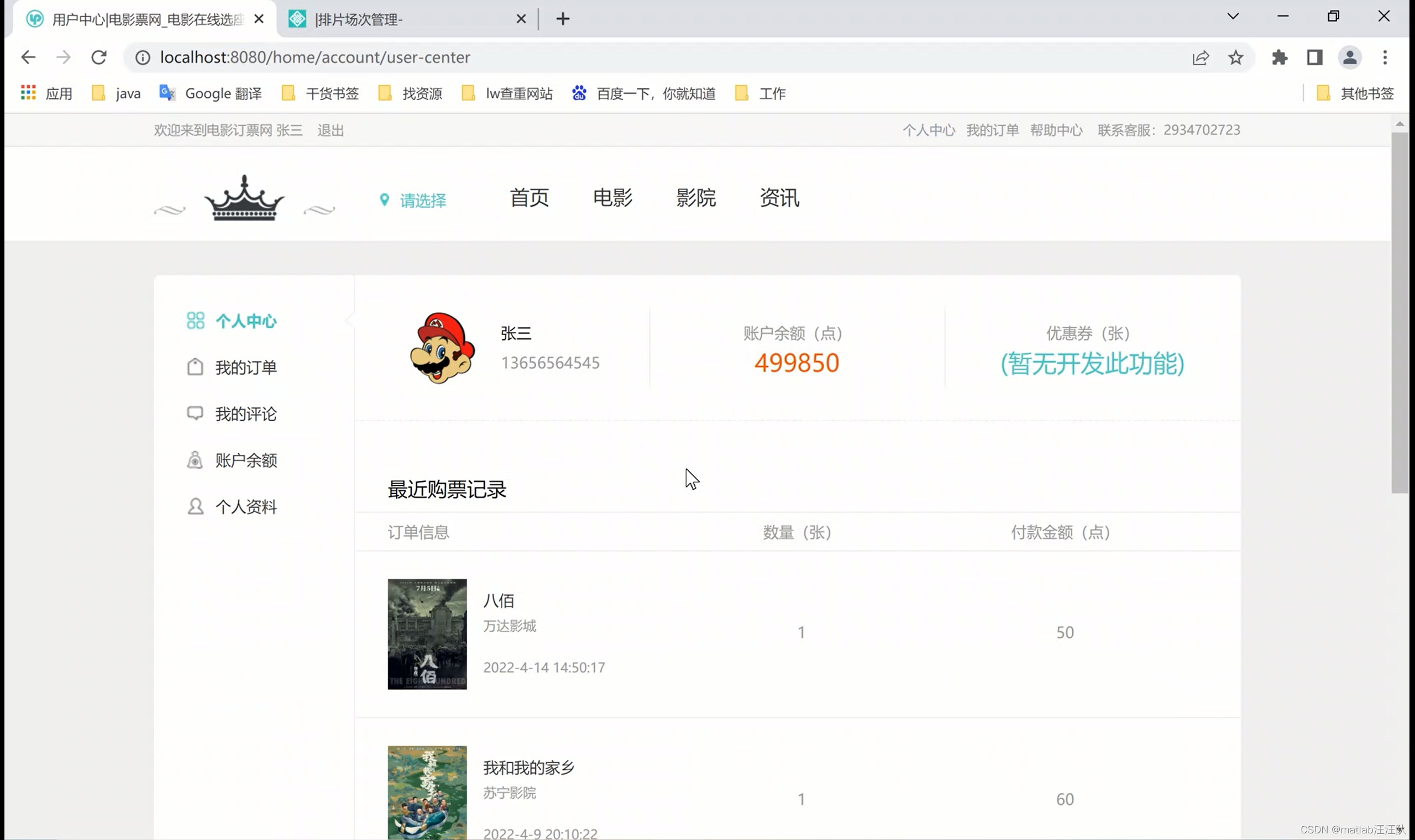Expand the tab search chevron
The width and height of the screenshot is (1415, 840).
pos(1233,17)
